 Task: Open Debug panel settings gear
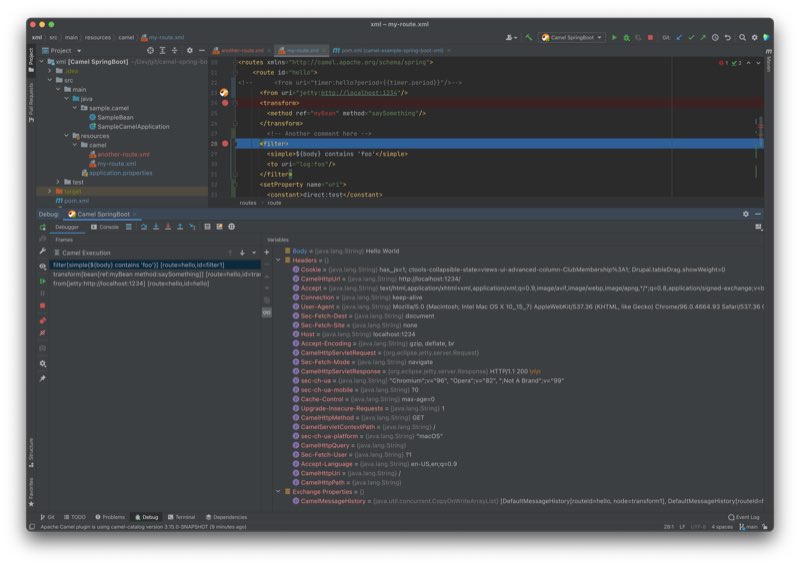click(745, 214)
